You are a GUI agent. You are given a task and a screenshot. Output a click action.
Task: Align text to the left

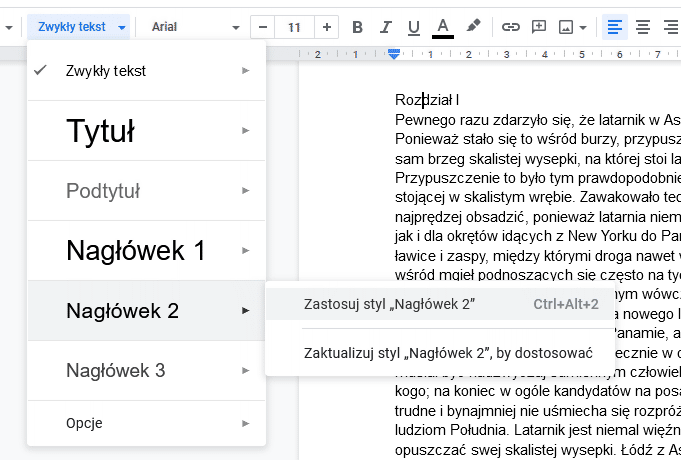click(615, 27)
